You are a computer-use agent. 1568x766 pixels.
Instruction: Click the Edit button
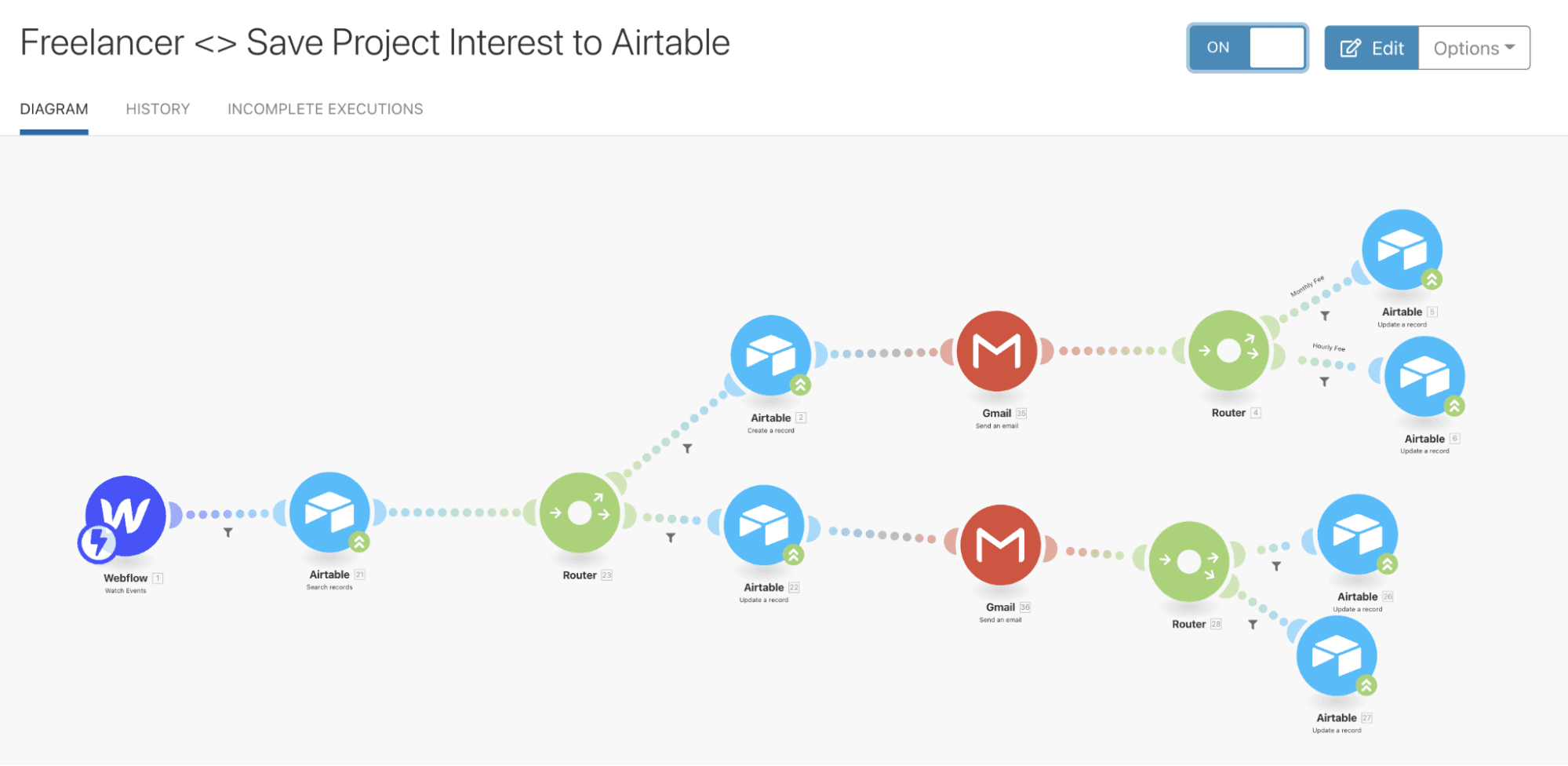tap(1371, 48)
